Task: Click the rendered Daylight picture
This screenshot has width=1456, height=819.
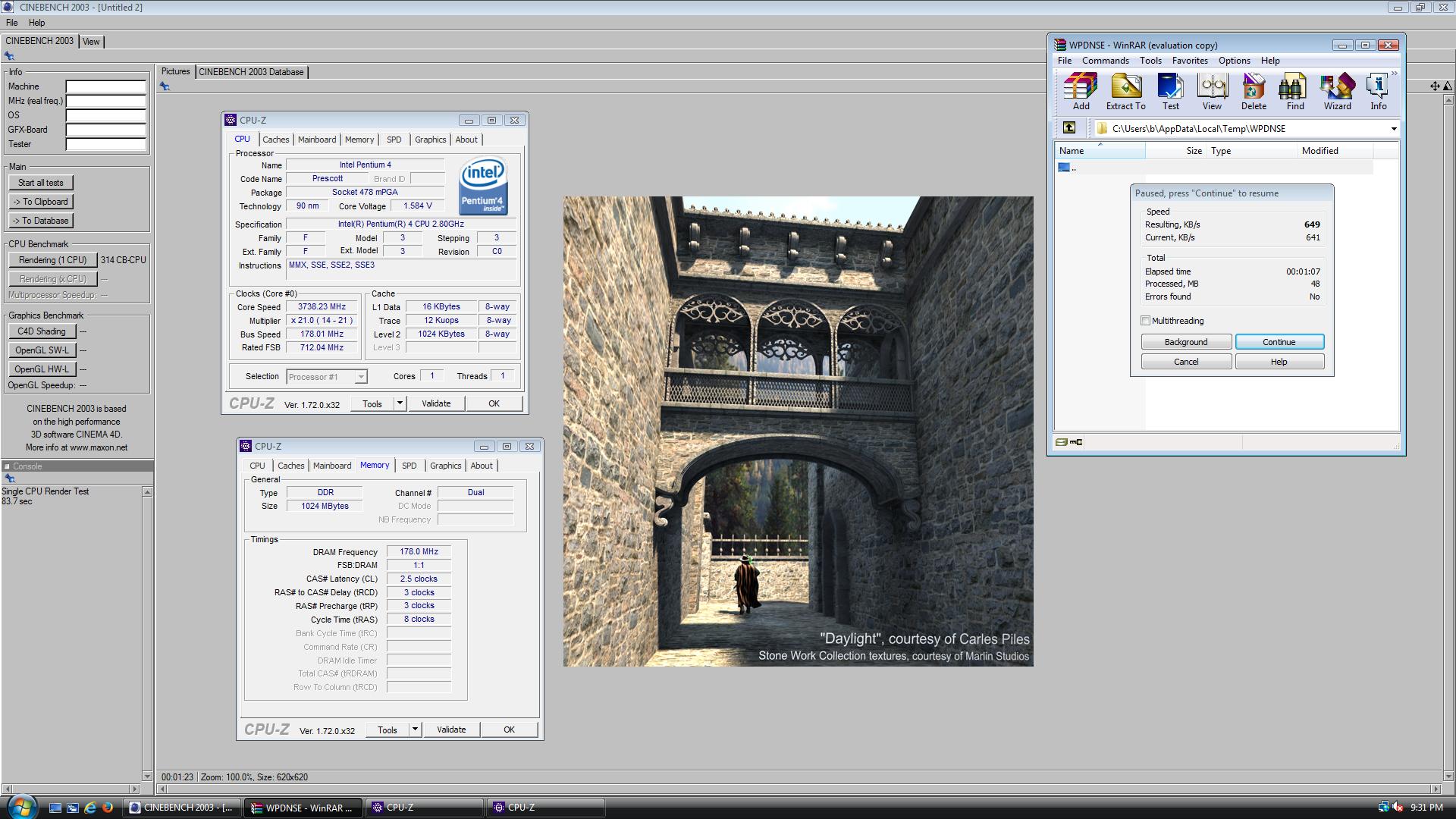Action: click(798, 431)
